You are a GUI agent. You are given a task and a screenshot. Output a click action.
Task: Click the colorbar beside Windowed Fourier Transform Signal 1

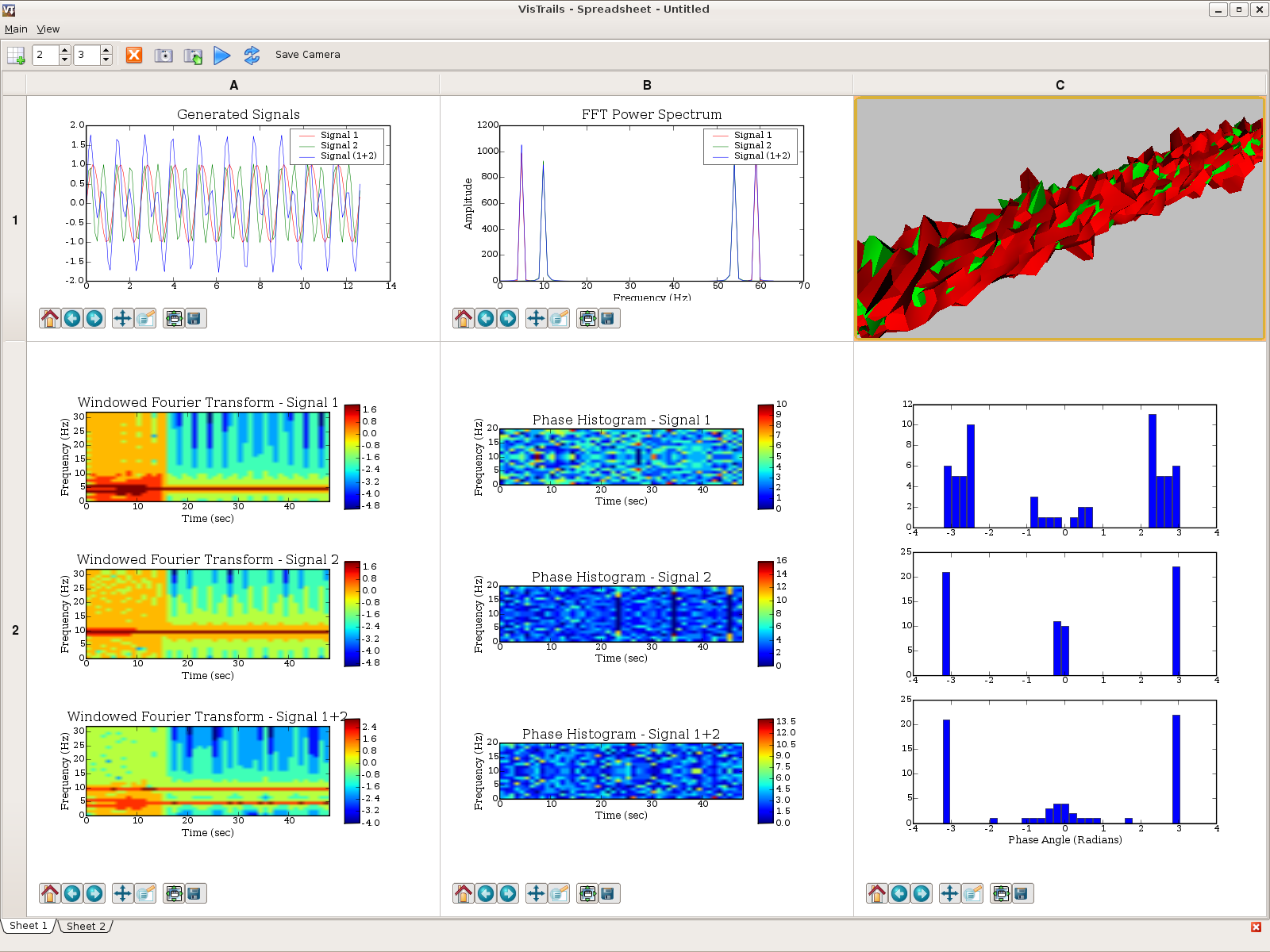tap(352, 456)
